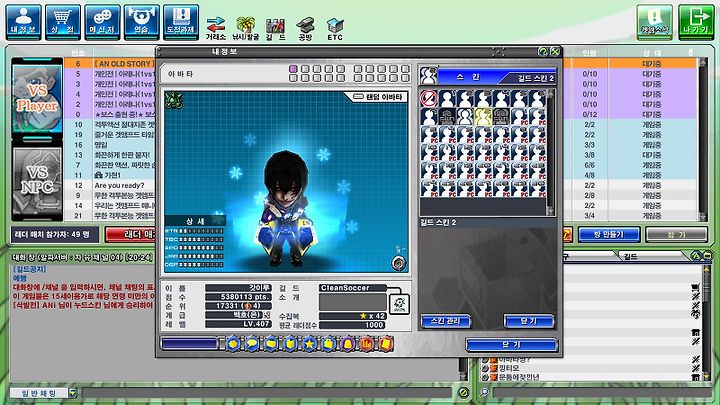Switch to the 스킨 skin tab
Viewport: 720px width, 405px height.
(468, 77)
